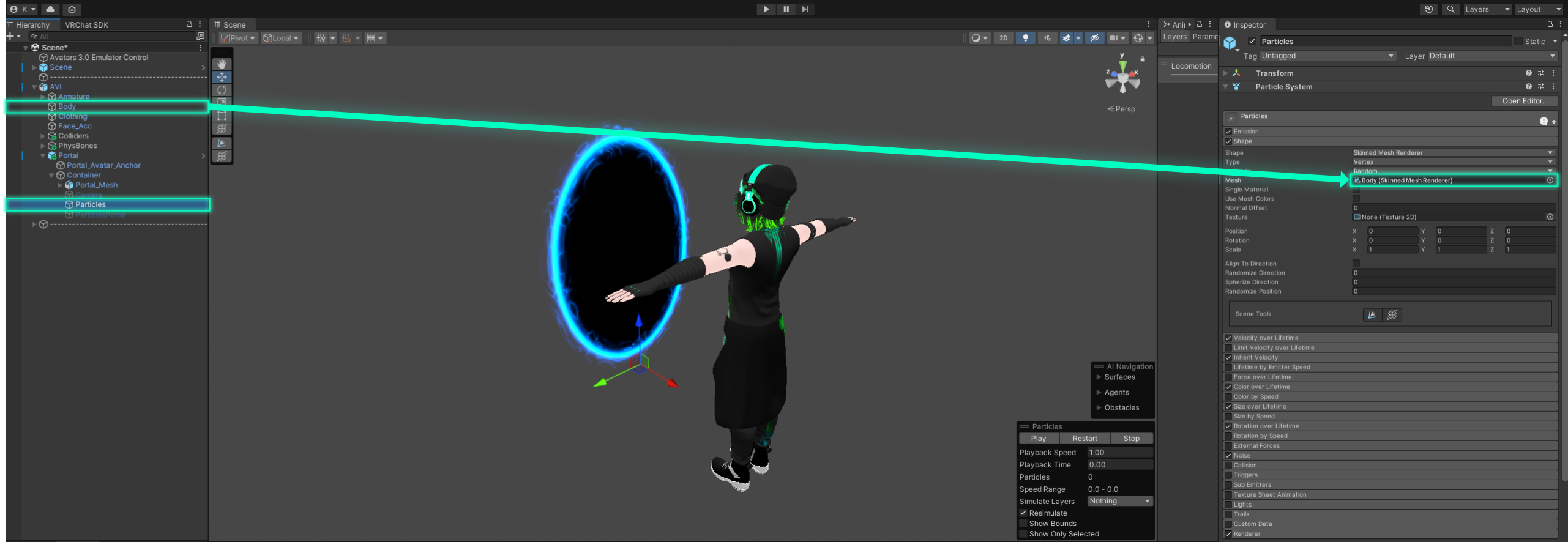The width and height of the screenshot is (1568, 542).
Task: Lock the Hierarchy panel
Action: click(x=189, y=24)
